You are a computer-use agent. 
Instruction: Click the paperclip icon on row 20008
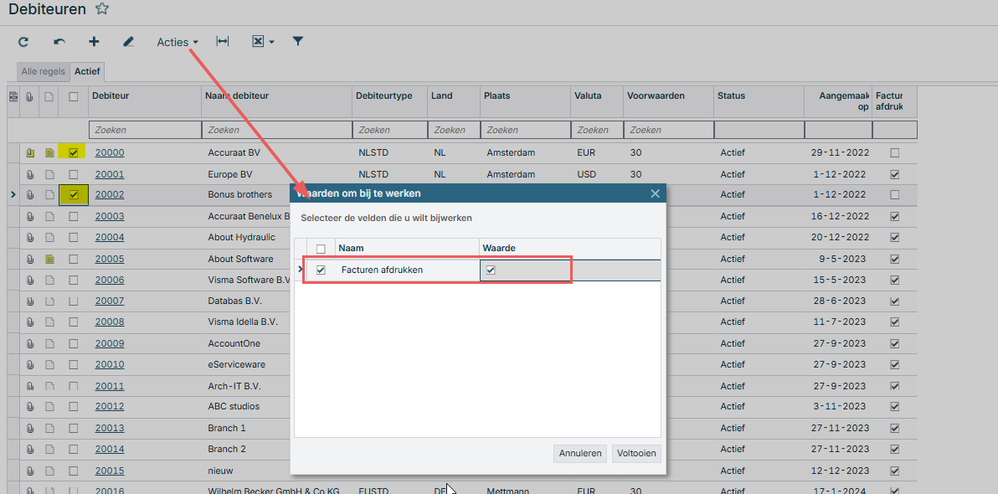[30, 322]
